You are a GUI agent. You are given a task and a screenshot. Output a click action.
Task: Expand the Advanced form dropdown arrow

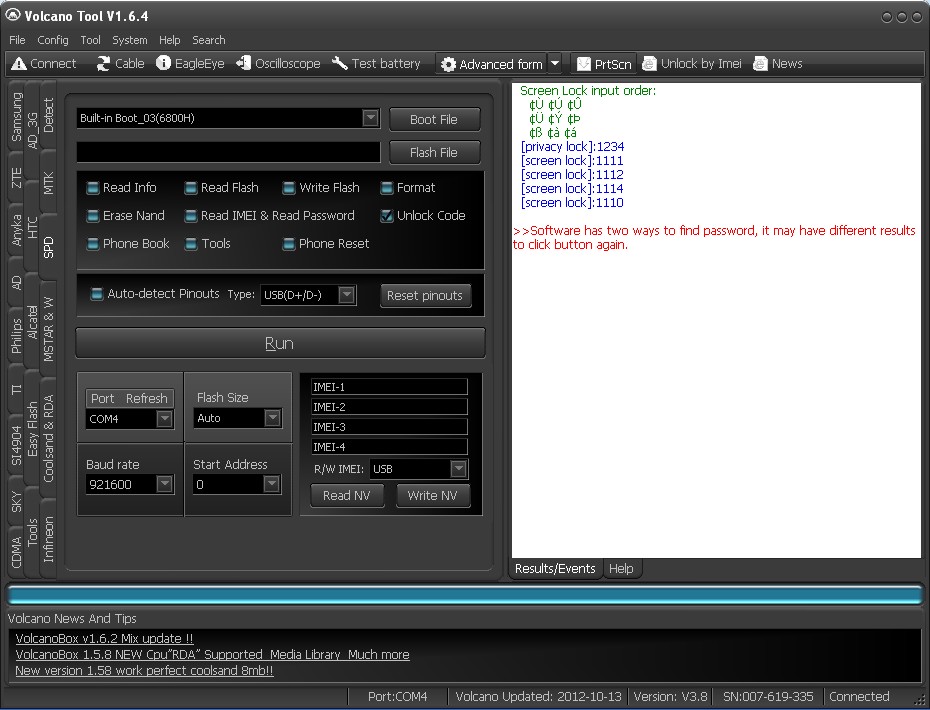(555, 63)
